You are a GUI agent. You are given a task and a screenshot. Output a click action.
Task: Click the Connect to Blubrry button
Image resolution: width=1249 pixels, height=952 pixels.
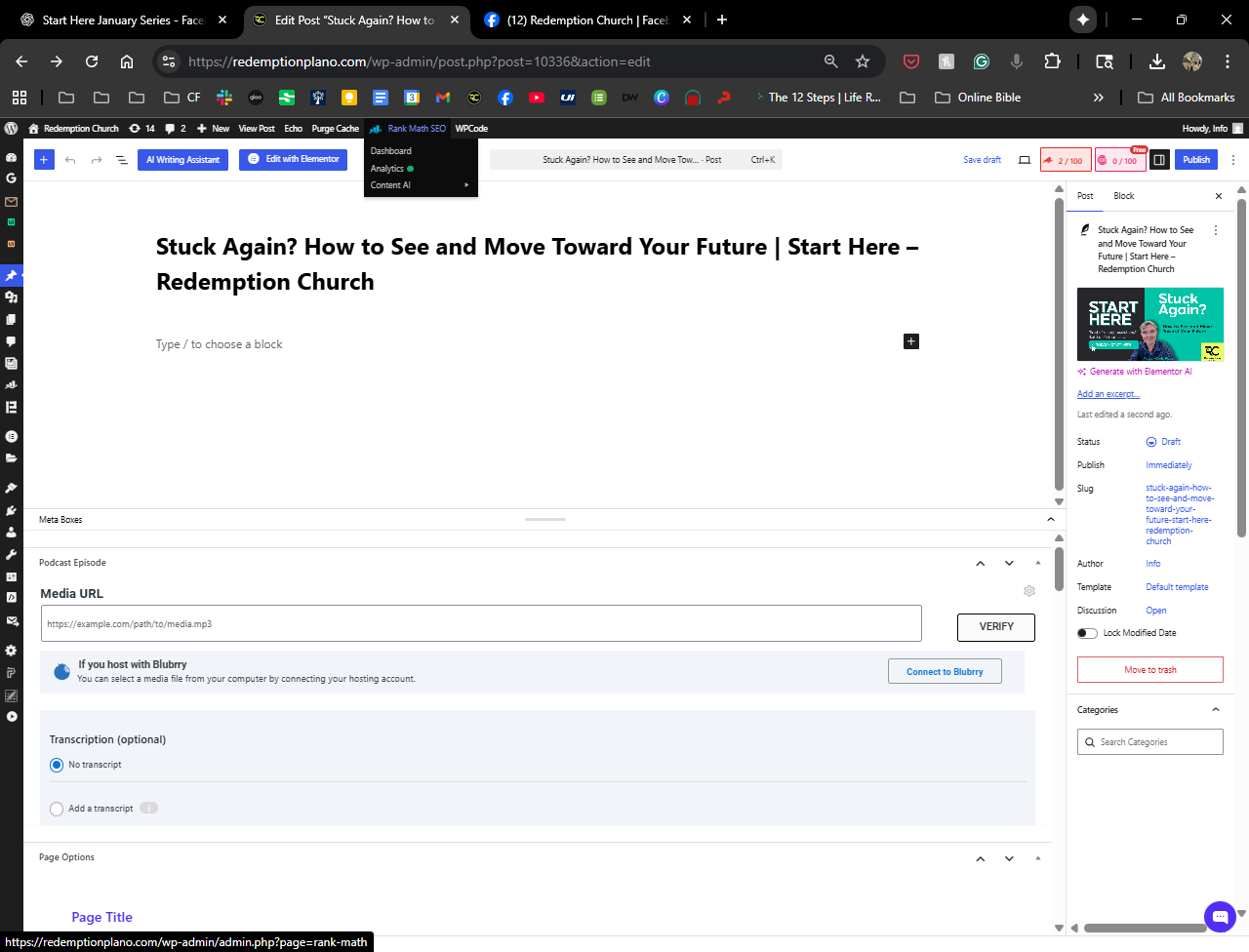tap(944, 671)
